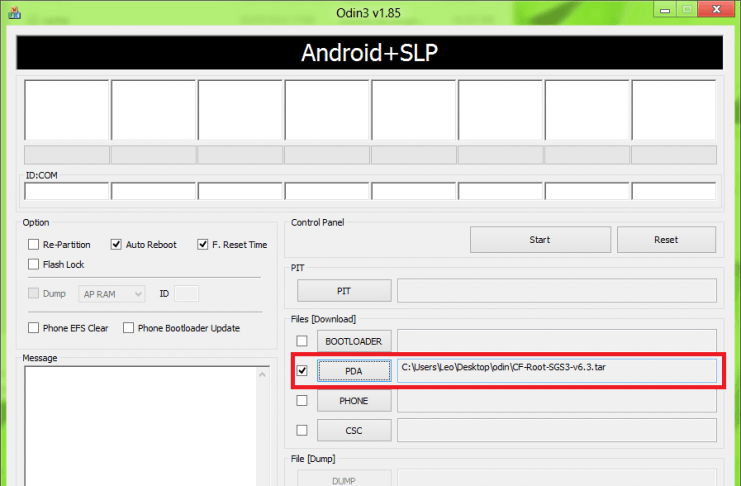Minimize the Odin3 window
Viewport: 741px width, 486px height.
coord(665,9)
